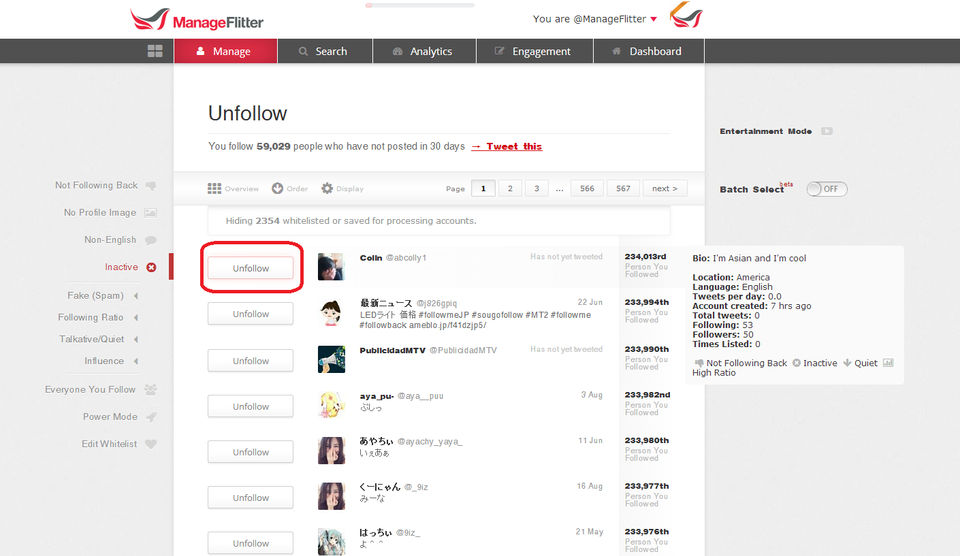Image resolution: width=960 pixels, height=556 pixels.
Task: Click PublicidadMTV profile picture
Action: [x=331, y=359]
